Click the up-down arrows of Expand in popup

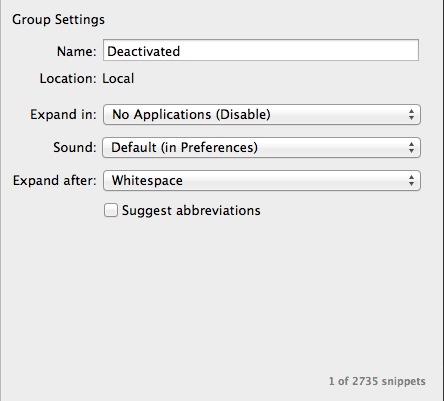[x=411, y=115]
